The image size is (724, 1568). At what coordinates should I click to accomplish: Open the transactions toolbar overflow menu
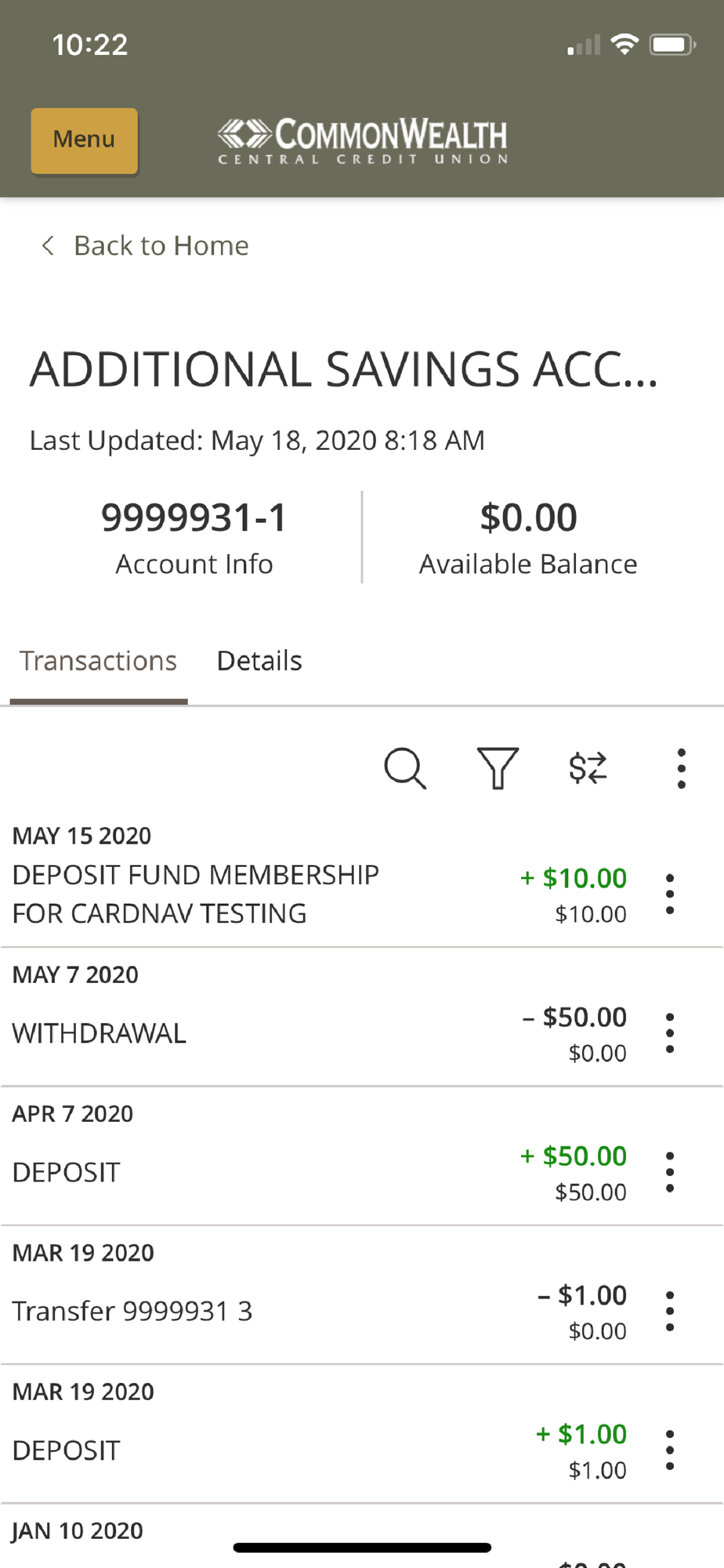pos(681,768)
